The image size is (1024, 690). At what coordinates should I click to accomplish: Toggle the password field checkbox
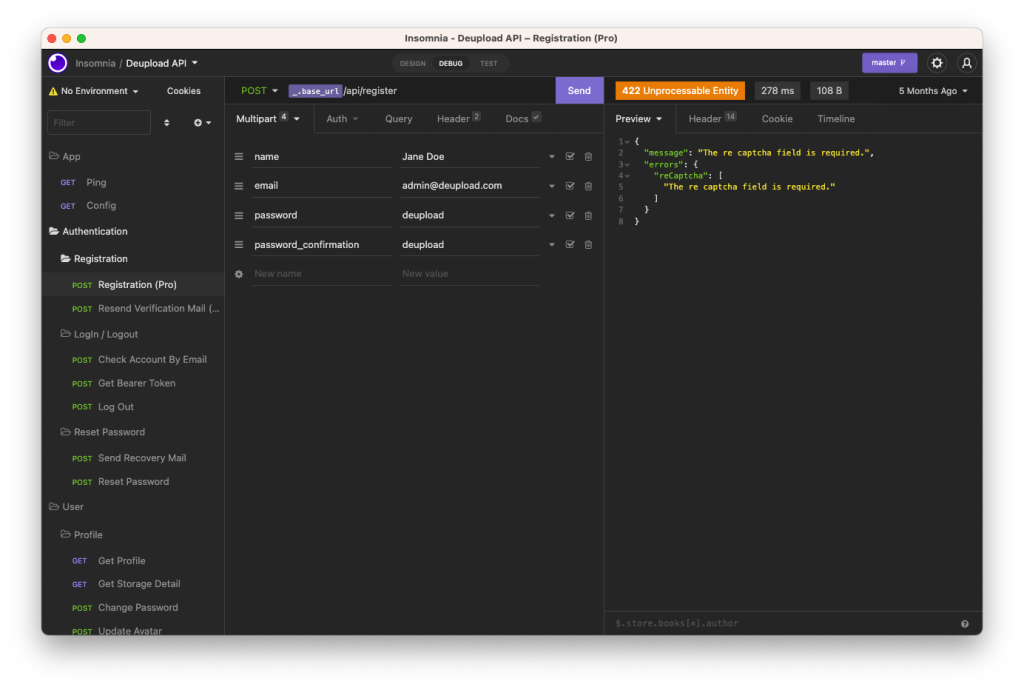[x=570, y=216]
